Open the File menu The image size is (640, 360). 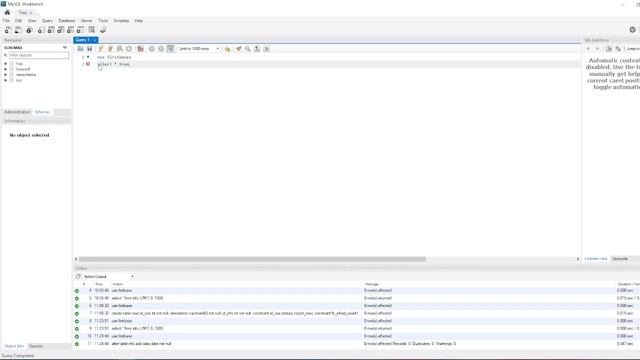coord(6,20)
